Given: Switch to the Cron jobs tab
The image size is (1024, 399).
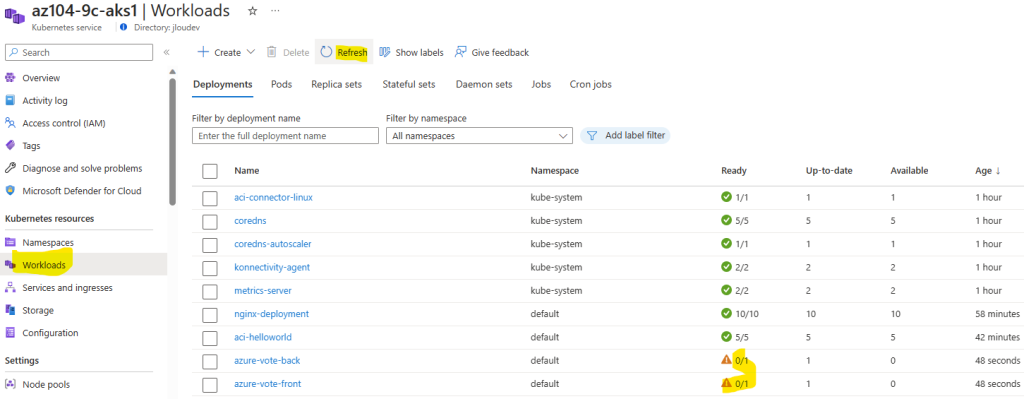Looking at the screenshot, I should tap(590, 84).
